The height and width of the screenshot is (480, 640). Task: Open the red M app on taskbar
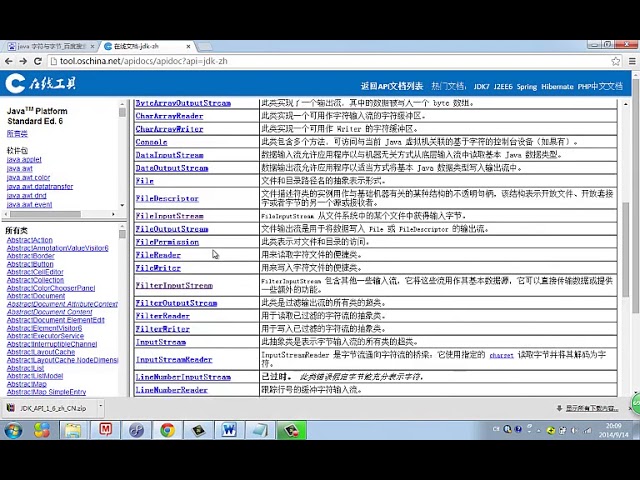[x=105, y=430]
